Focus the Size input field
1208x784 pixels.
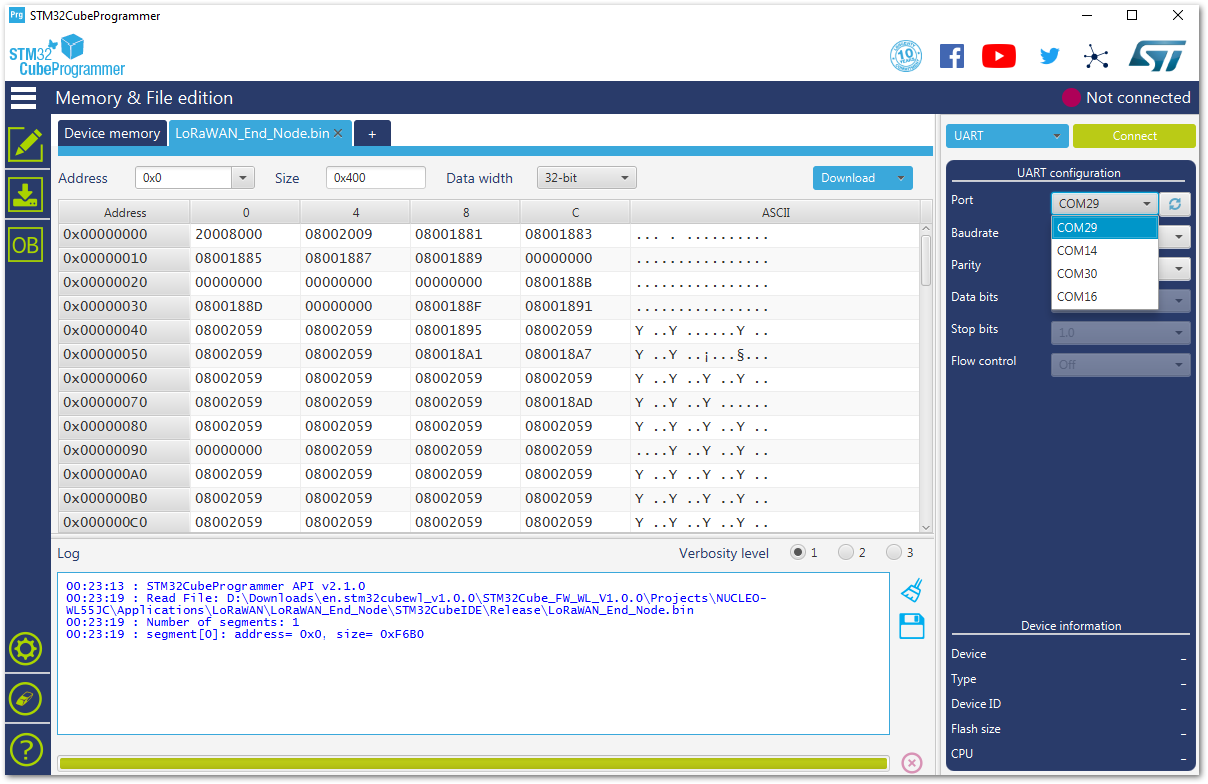click(376, 178)
